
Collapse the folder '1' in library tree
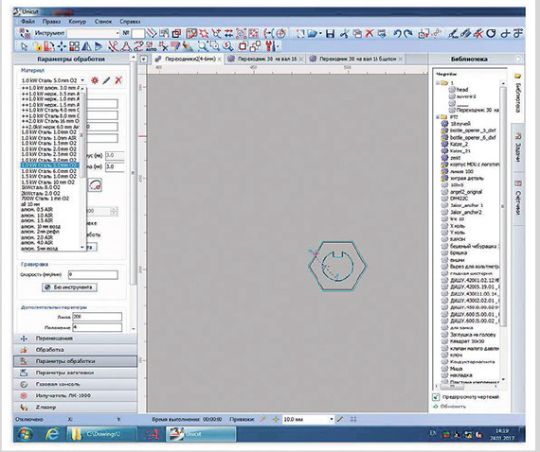tap(438, 83)
